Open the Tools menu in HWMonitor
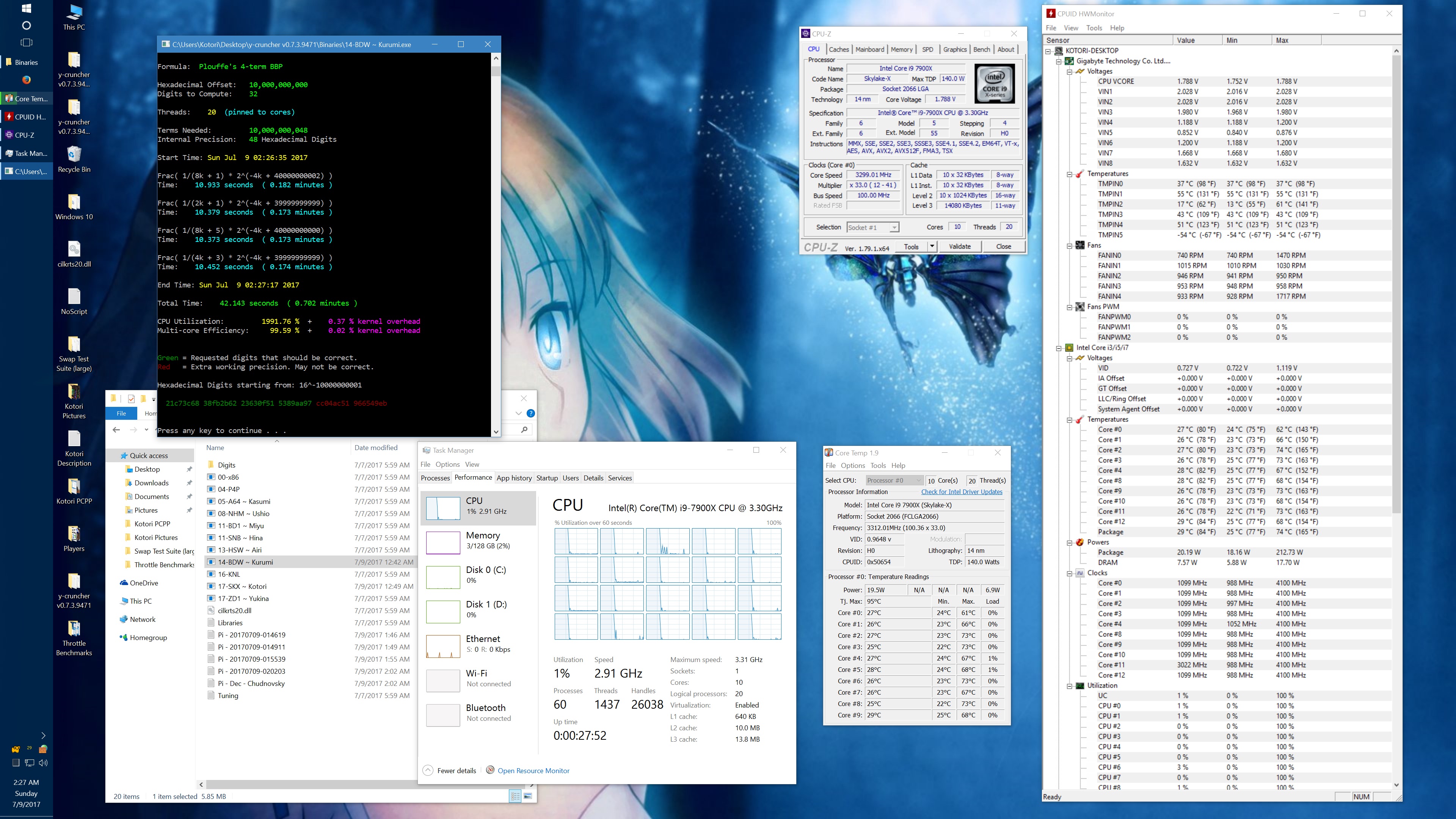Viewport: 1456px width, 819px height. click(1094, 28)
